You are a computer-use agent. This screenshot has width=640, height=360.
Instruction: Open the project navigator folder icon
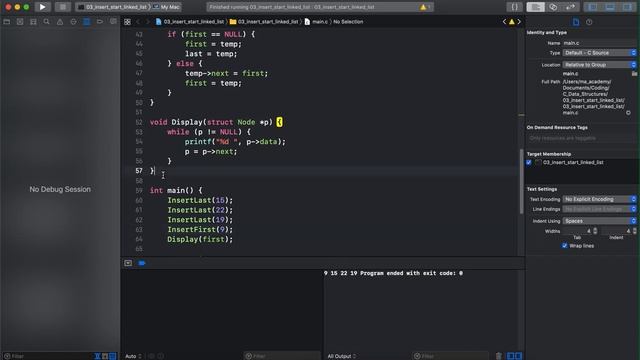pos(7,22)
